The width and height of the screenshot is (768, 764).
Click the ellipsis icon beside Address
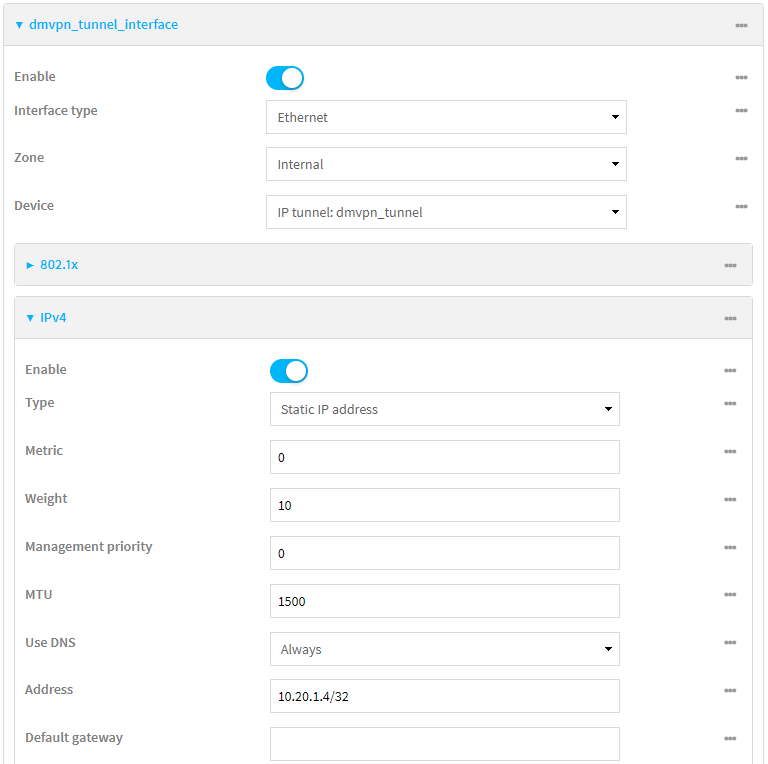coord(730,690)
